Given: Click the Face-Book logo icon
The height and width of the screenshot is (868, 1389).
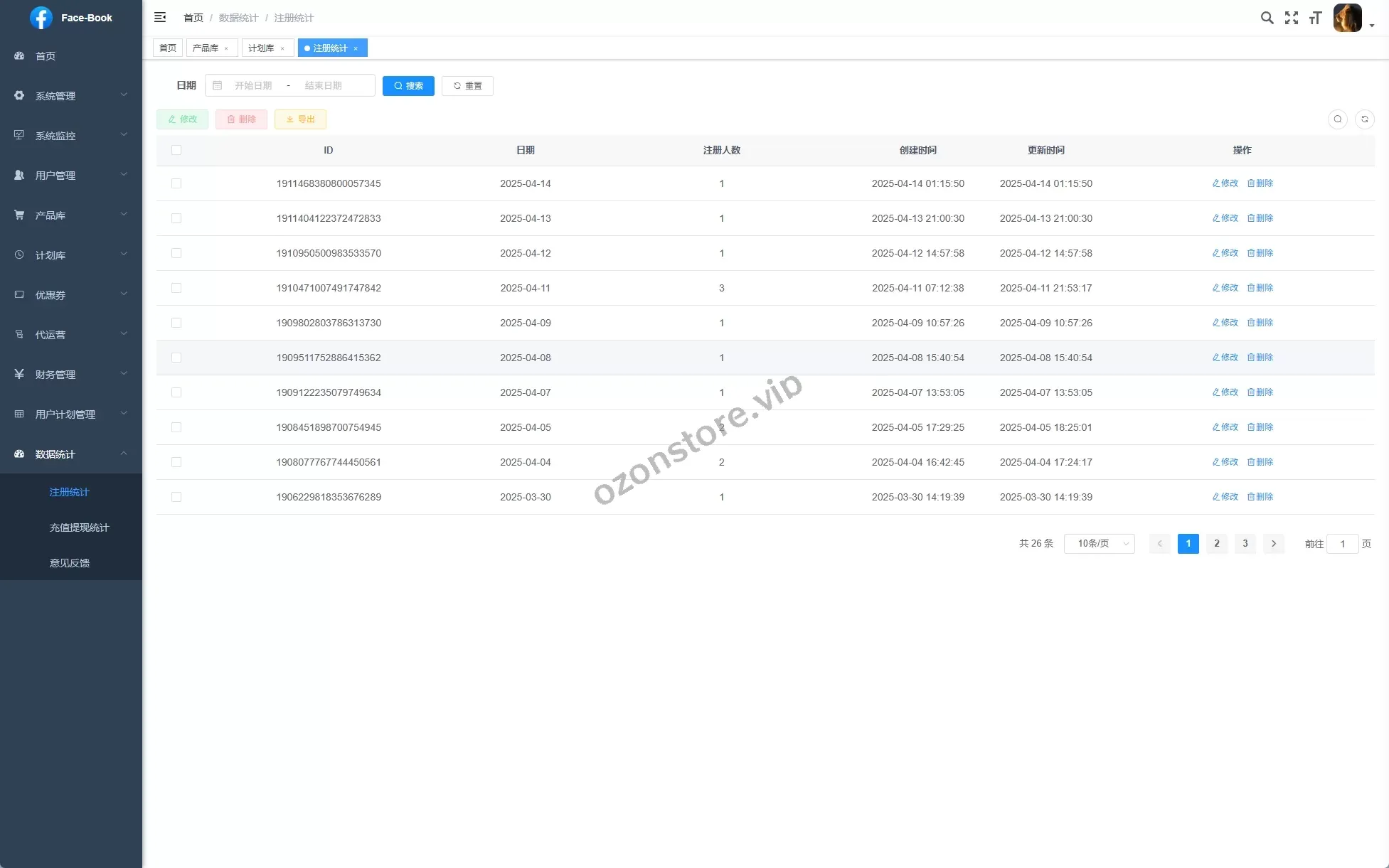Looking at the screenshot, I should pyautogui.click(x=41, y=18).
